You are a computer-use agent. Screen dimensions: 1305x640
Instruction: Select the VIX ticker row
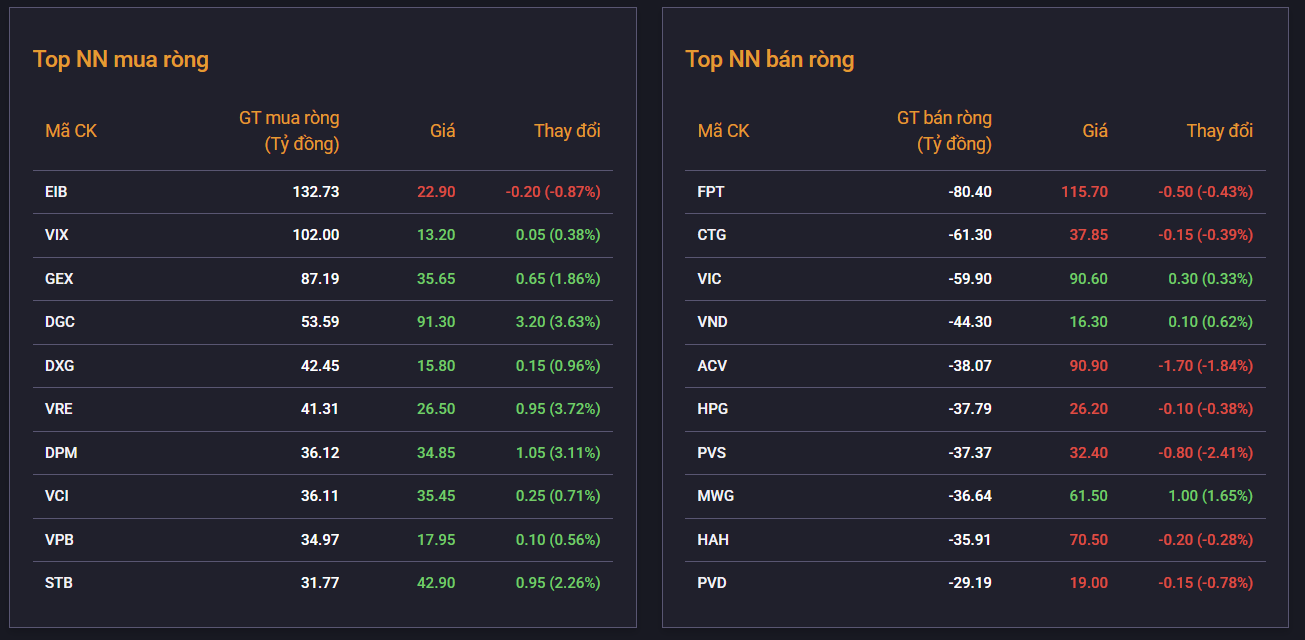tap(57, 235)
